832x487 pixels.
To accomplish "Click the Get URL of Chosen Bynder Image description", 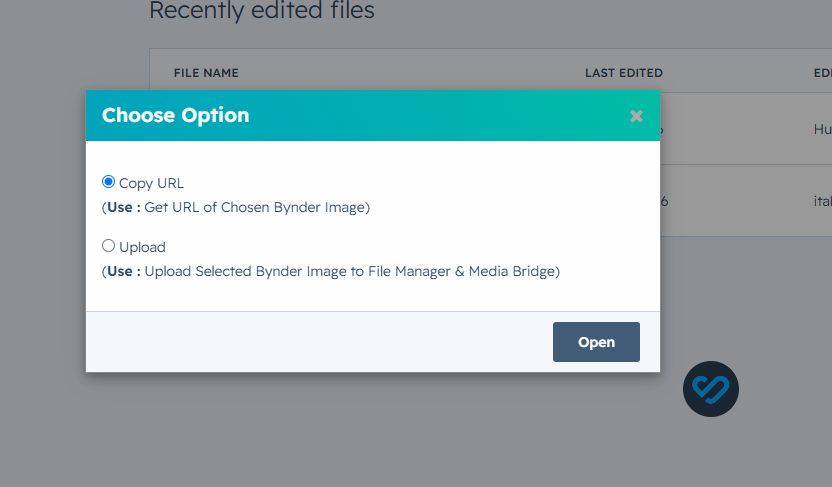I will (257, 207).
